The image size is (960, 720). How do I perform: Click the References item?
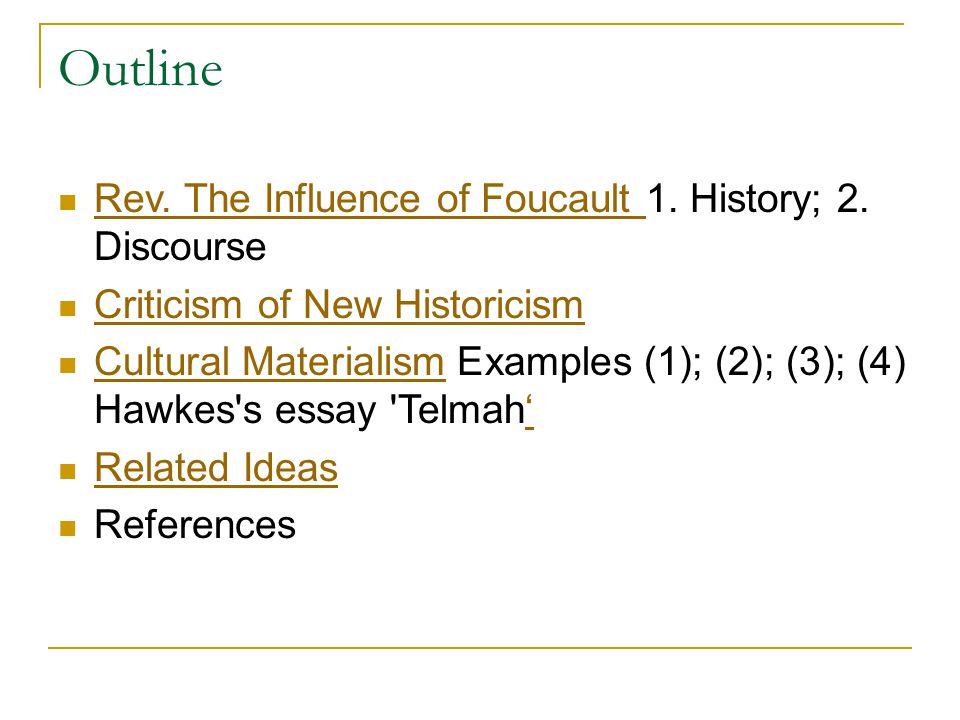(195, 525)
